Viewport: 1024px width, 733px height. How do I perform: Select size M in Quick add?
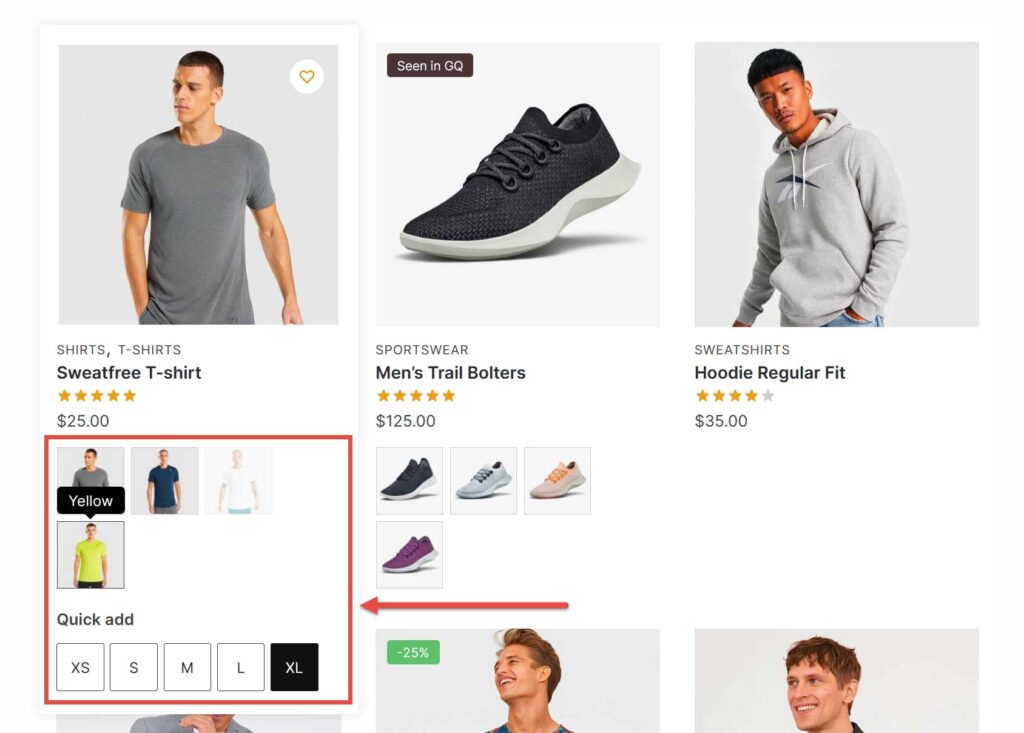(187, 667)
